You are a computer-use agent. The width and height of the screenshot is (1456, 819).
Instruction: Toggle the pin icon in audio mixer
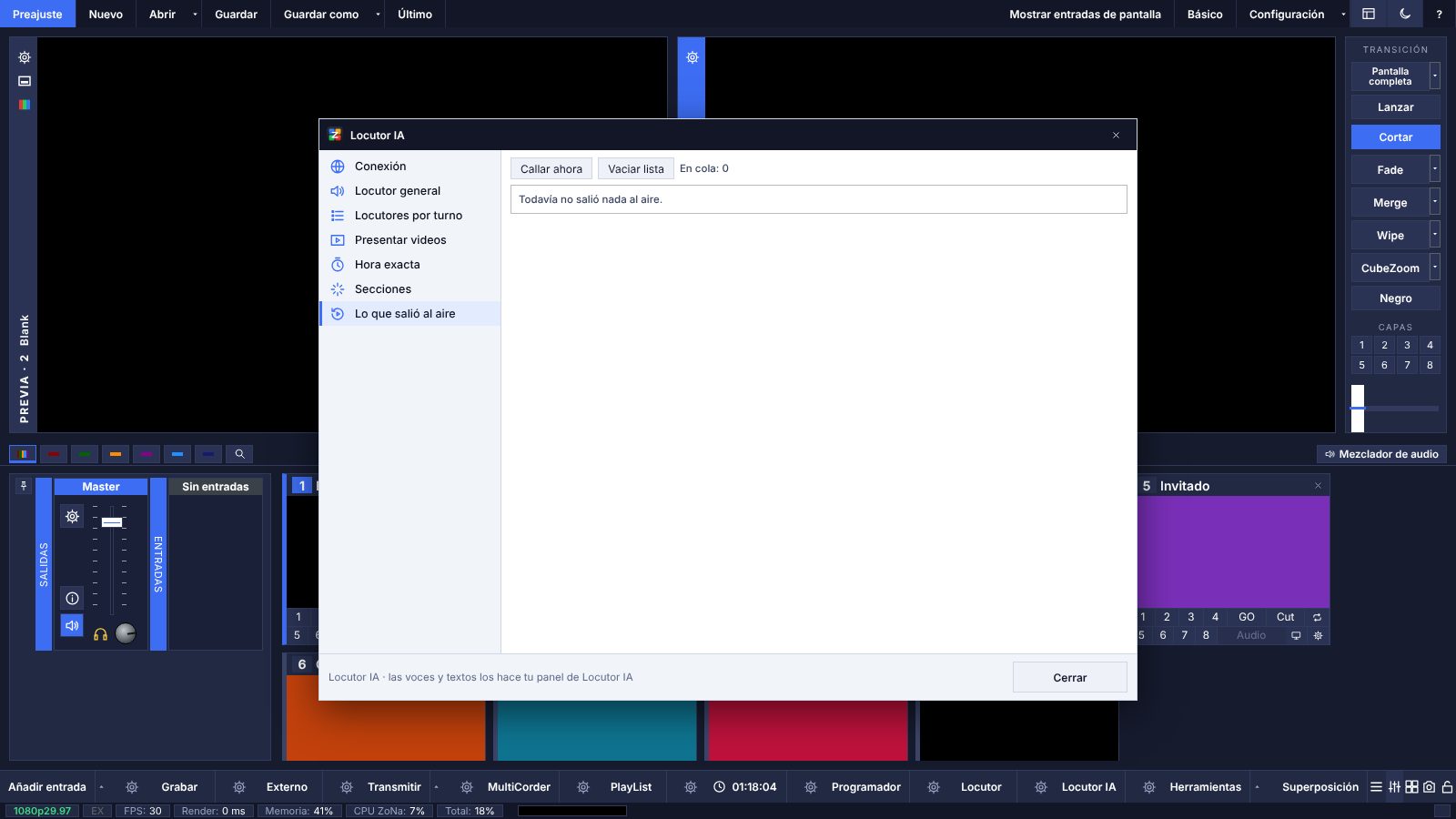tap(25, 486)
